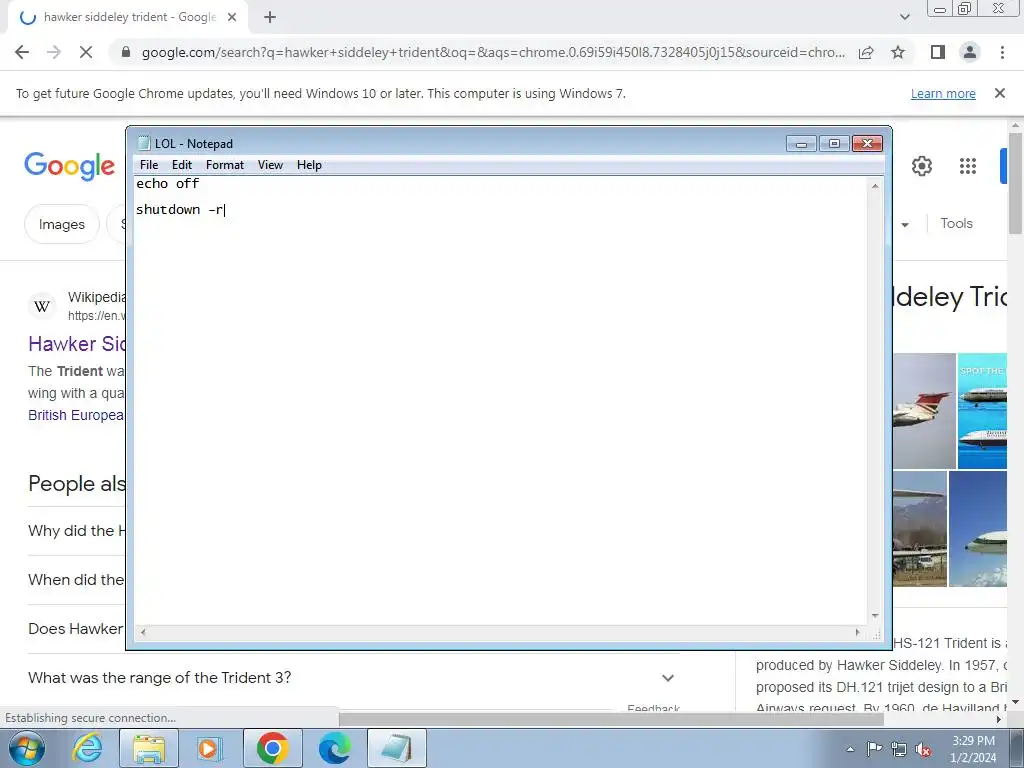Open the volume tray icon
The width and height of the screenshot is (1024, 768).
(923, 749)
